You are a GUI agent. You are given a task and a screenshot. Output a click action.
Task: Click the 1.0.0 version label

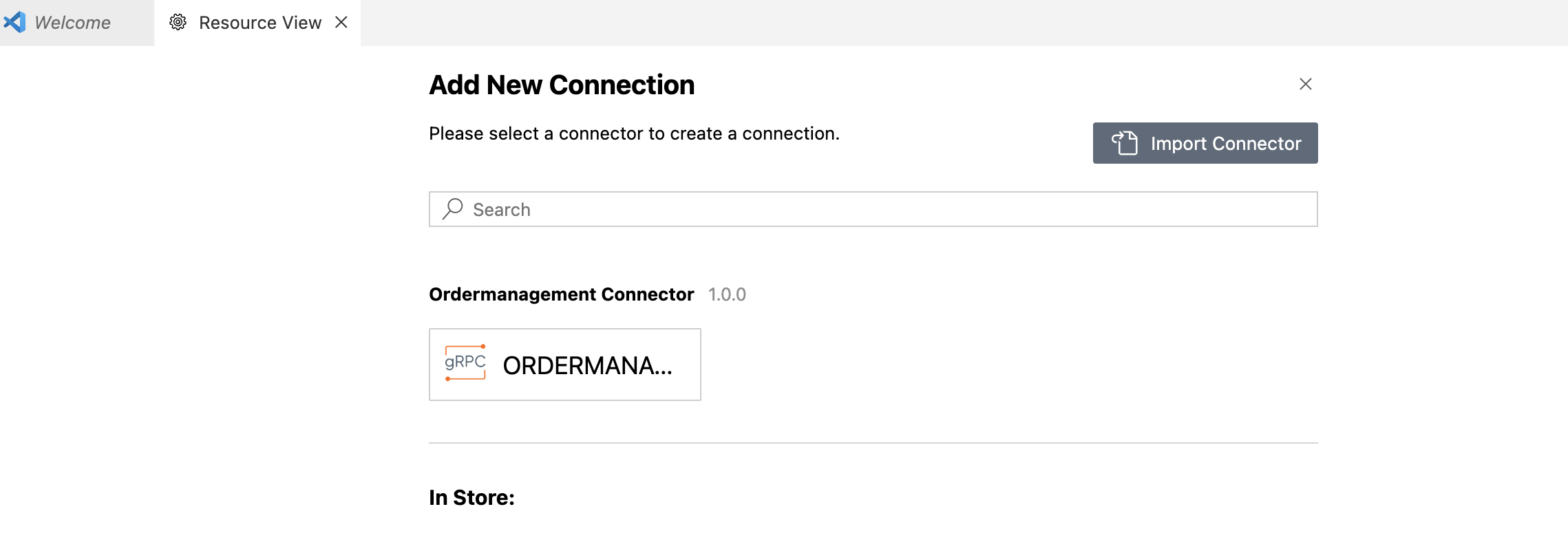[727, 294]
